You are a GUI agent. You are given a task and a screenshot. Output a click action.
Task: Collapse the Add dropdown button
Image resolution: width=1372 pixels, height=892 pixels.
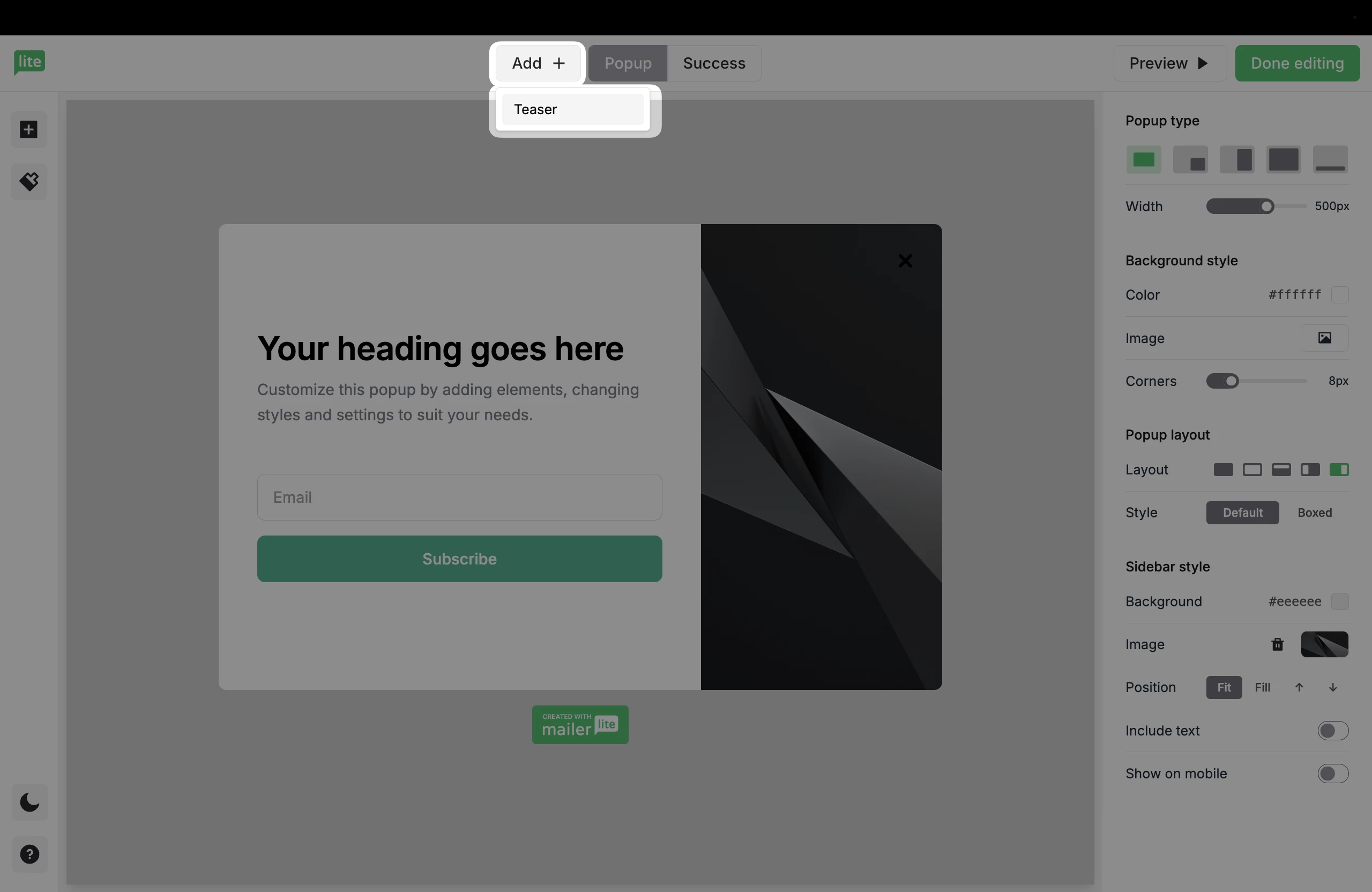tap(538, 63)
